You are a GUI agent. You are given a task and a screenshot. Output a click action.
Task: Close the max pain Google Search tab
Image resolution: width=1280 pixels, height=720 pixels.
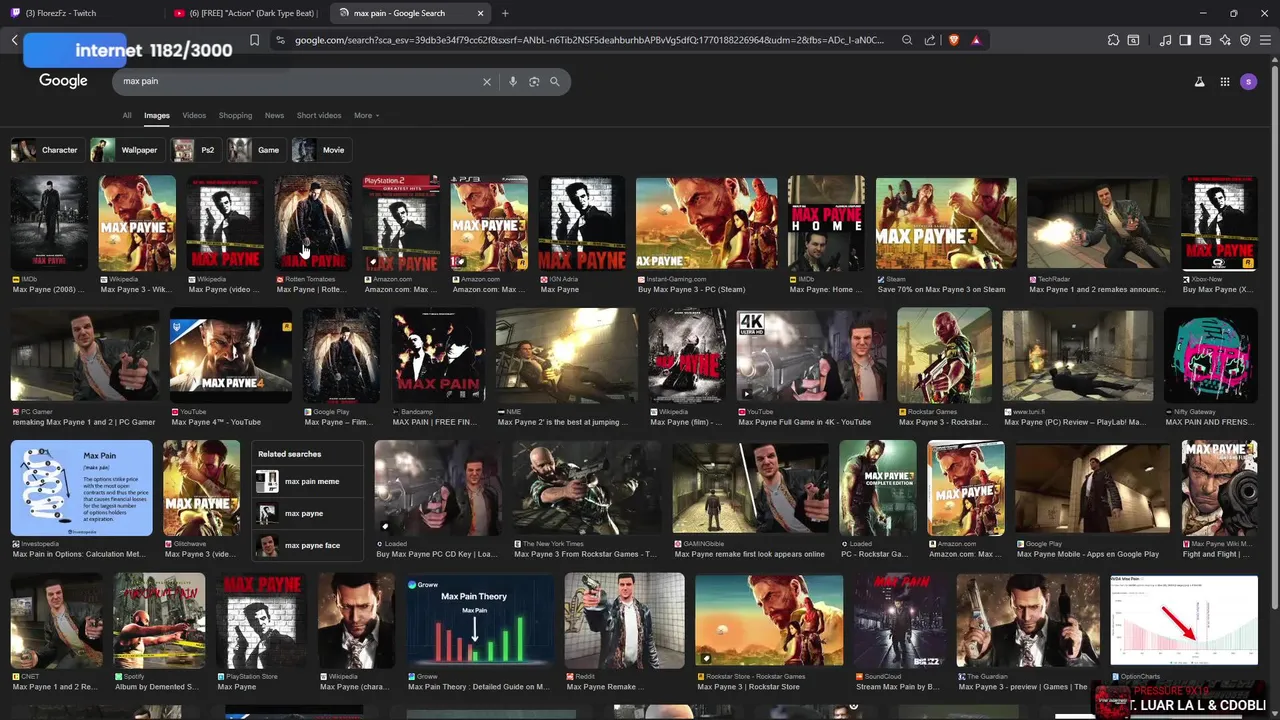480,13
